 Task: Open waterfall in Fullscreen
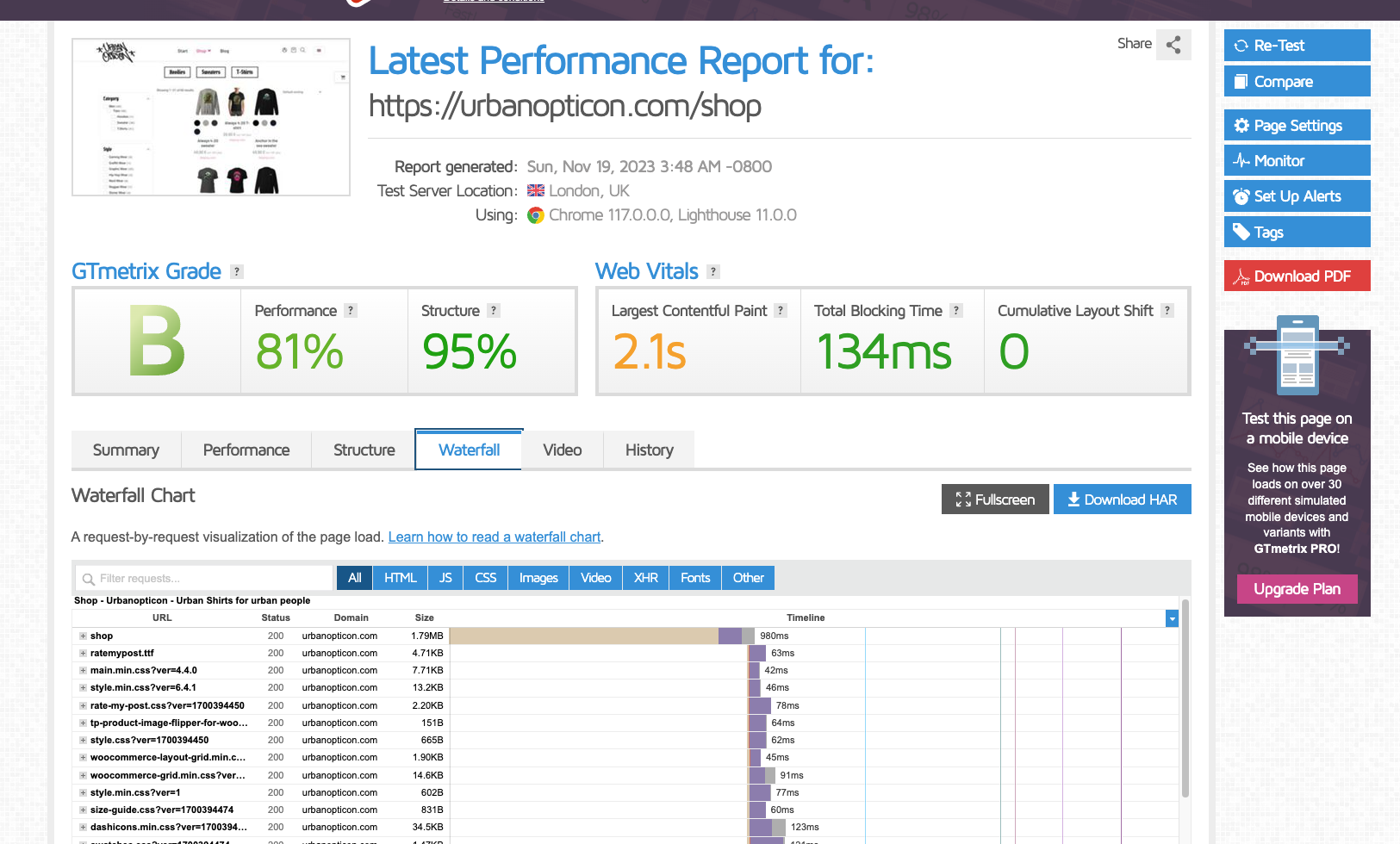pos(995,500)
